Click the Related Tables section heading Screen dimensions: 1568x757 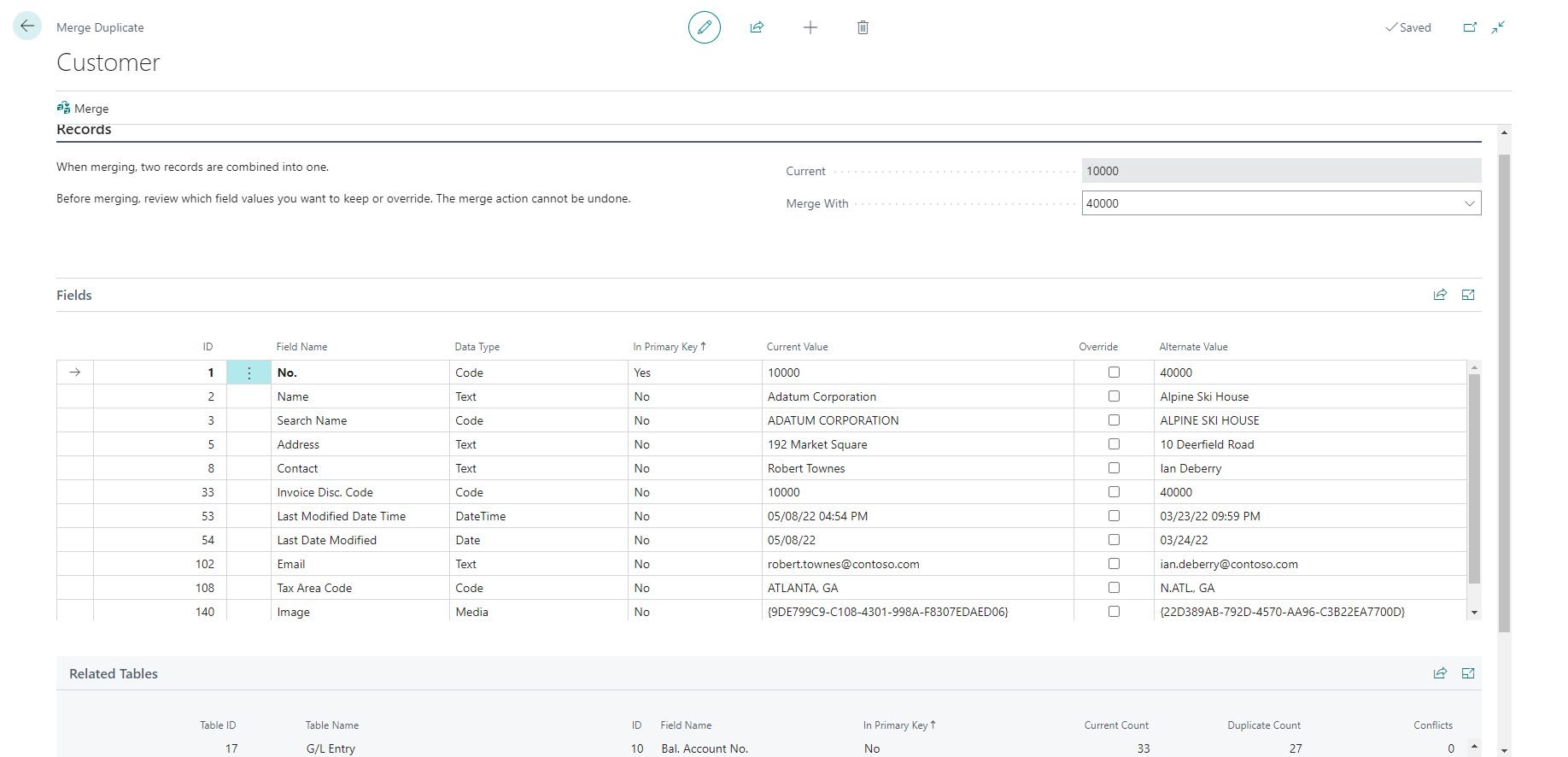pos(114,674)
